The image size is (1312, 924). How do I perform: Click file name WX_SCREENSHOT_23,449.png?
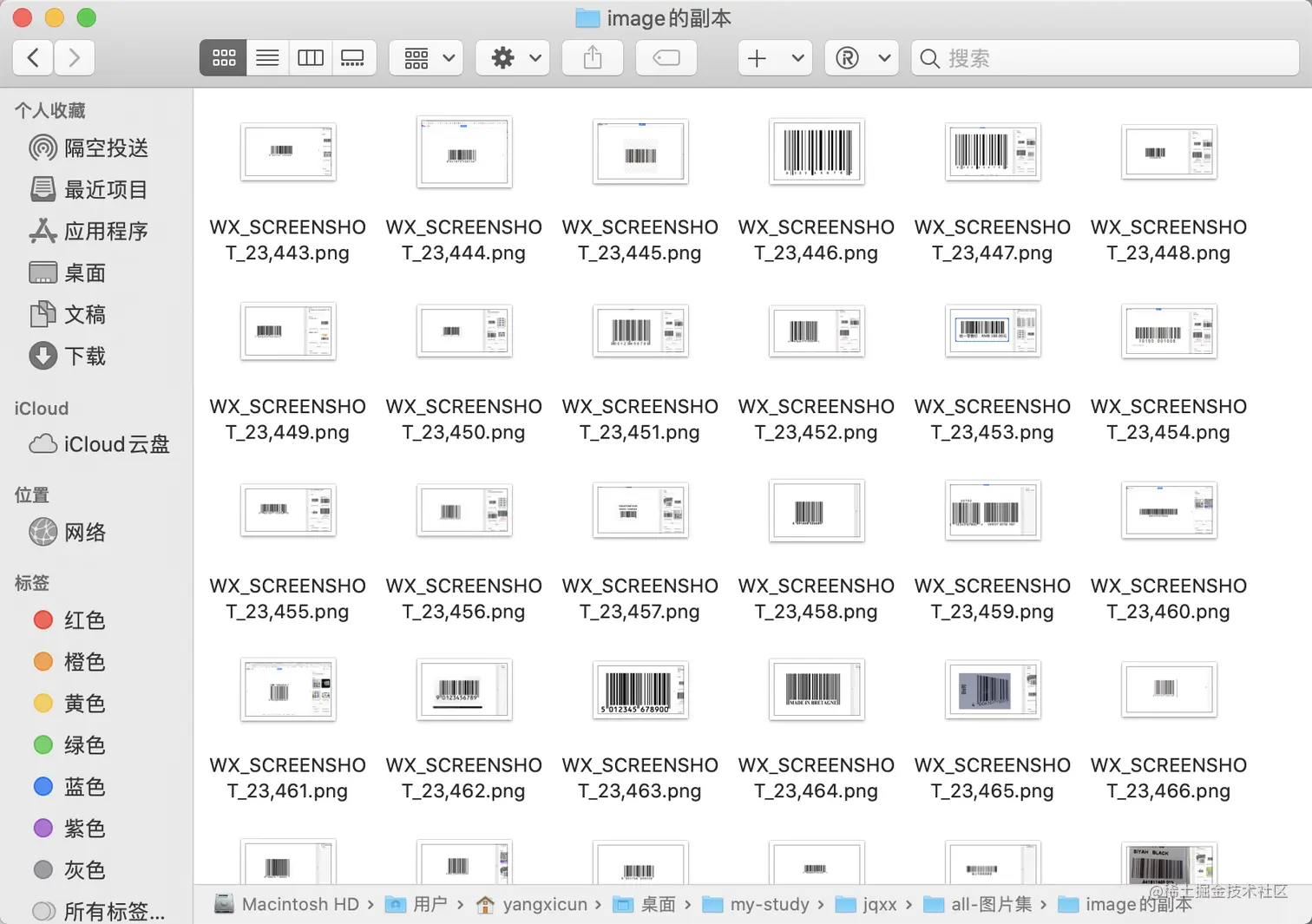coord(288,420)
